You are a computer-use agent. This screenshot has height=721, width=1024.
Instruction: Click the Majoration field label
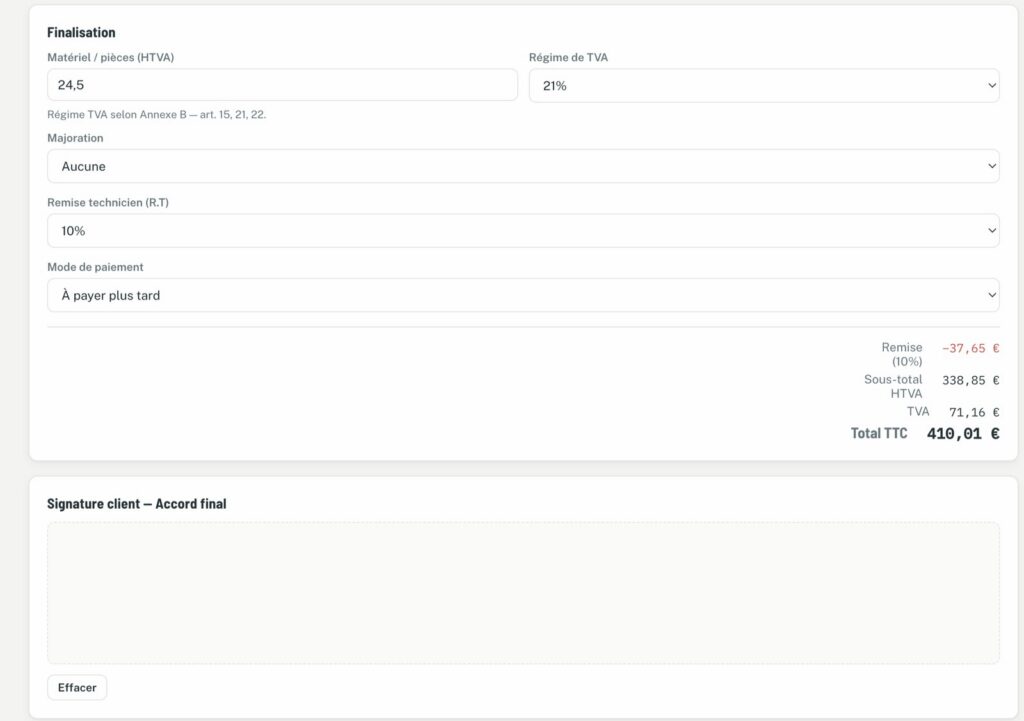pos(75,138)
